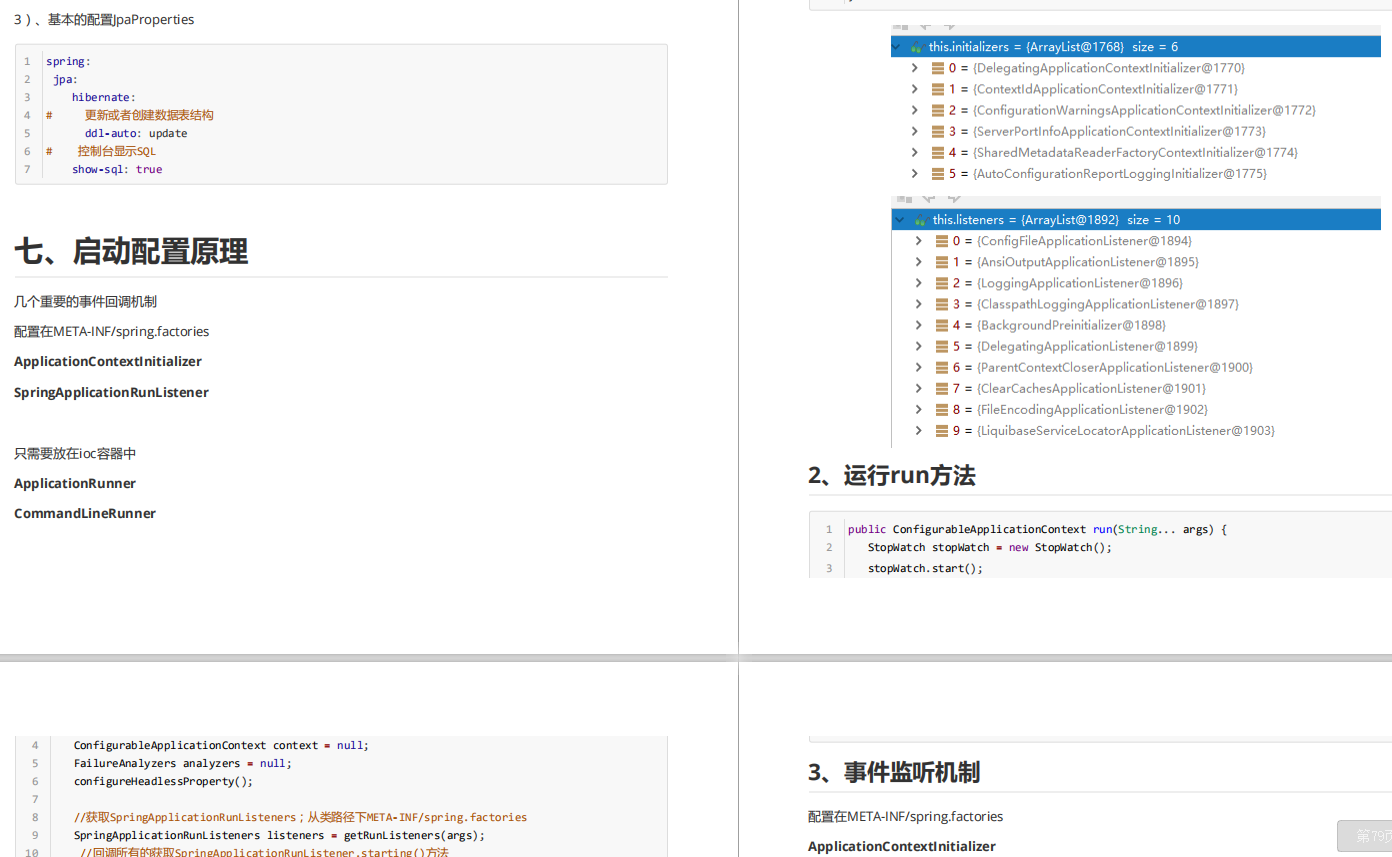This screenshot has width=1392, height=857.
Task: Click the comment 更新或者创建数据表结构
Action: click(149, 115)
